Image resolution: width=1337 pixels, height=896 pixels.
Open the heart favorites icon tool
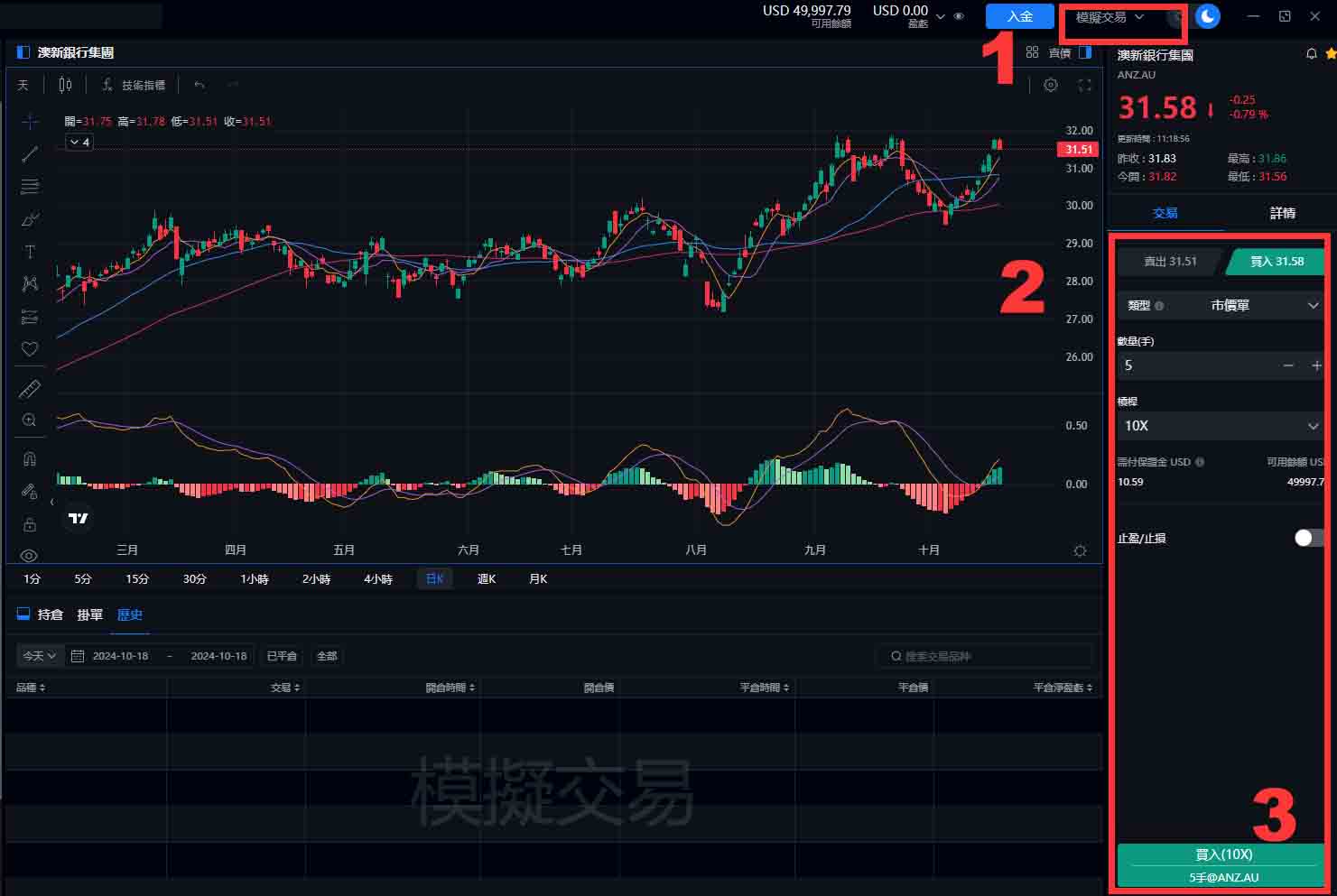pyautogui.click(x=30, y=348)
